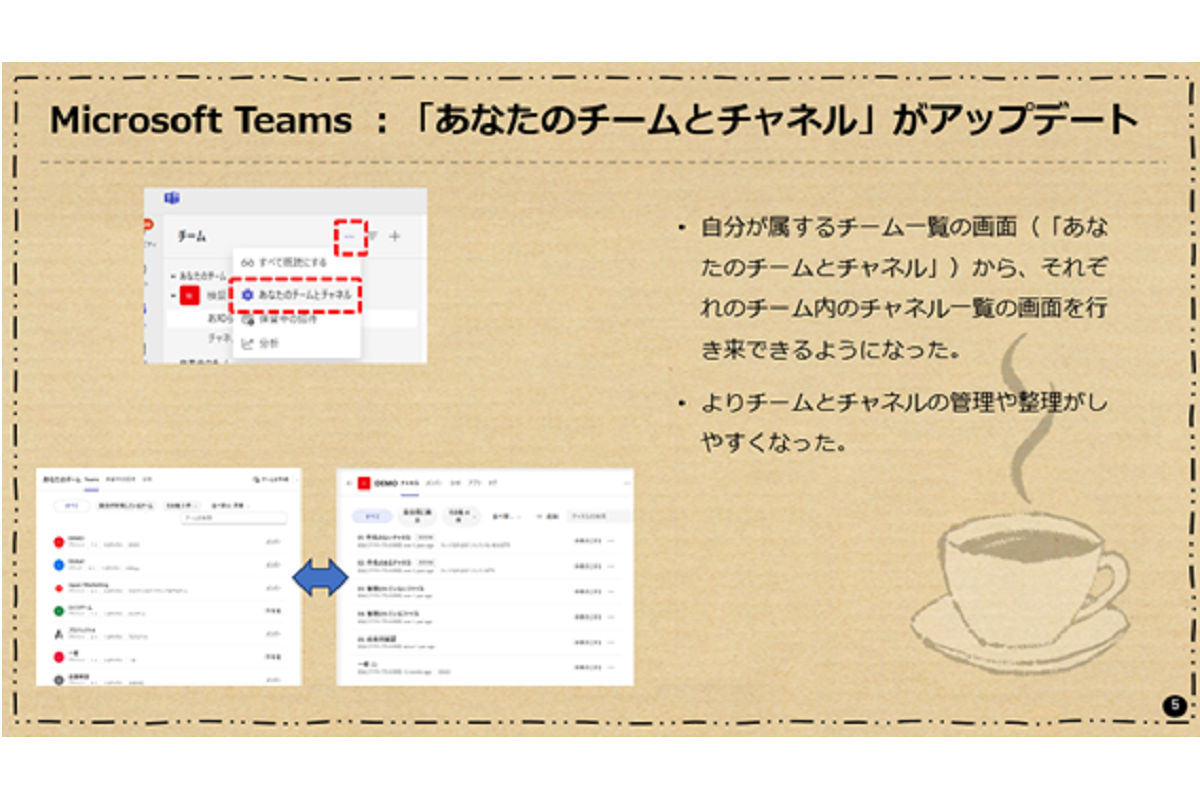Click the Teams logo icon in the top screenshot
The height and width of the screenshot is (800, 1200).
(x=172, y=198)
